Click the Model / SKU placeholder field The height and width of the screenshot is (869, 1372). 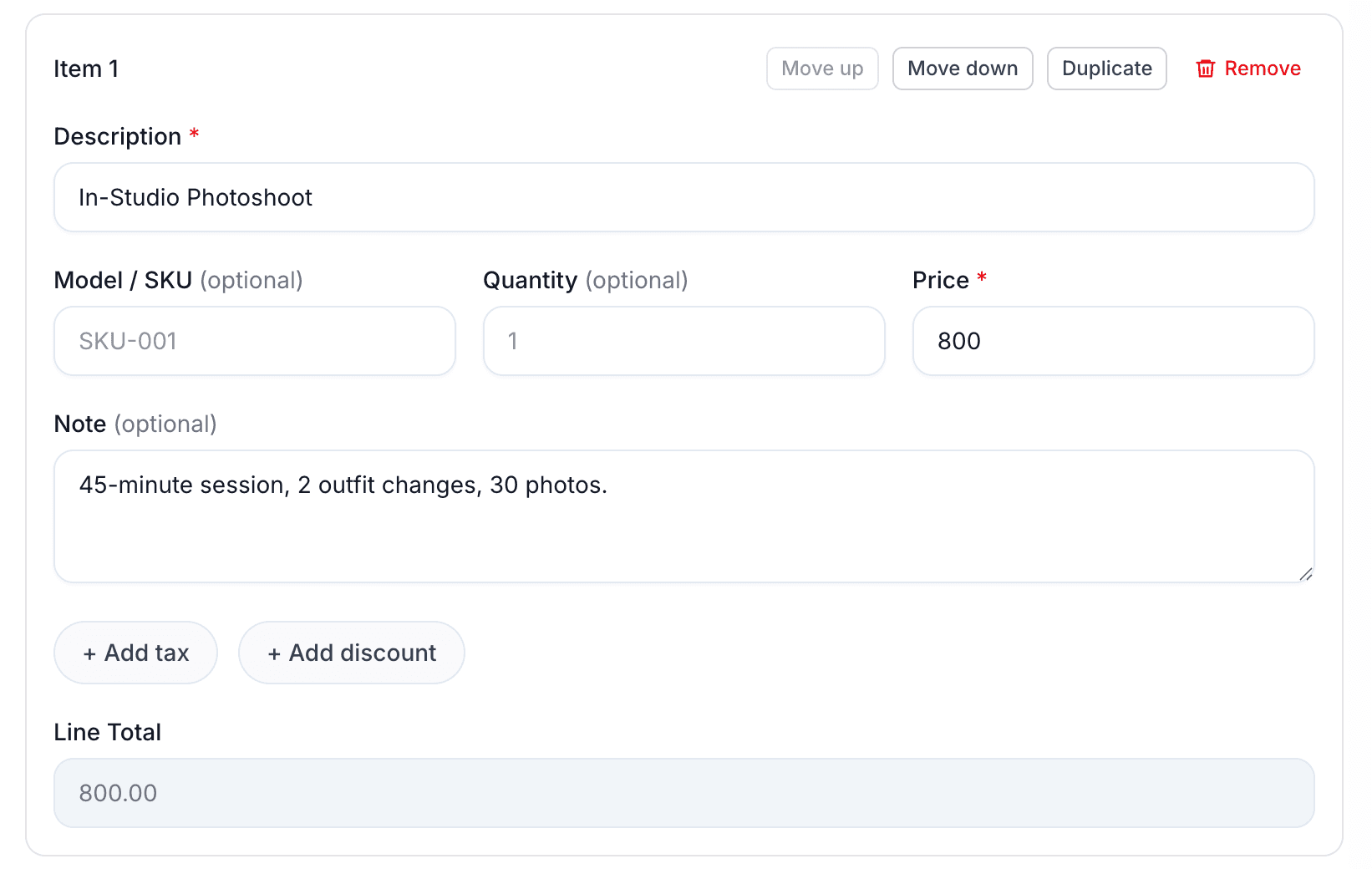(254, 341)
